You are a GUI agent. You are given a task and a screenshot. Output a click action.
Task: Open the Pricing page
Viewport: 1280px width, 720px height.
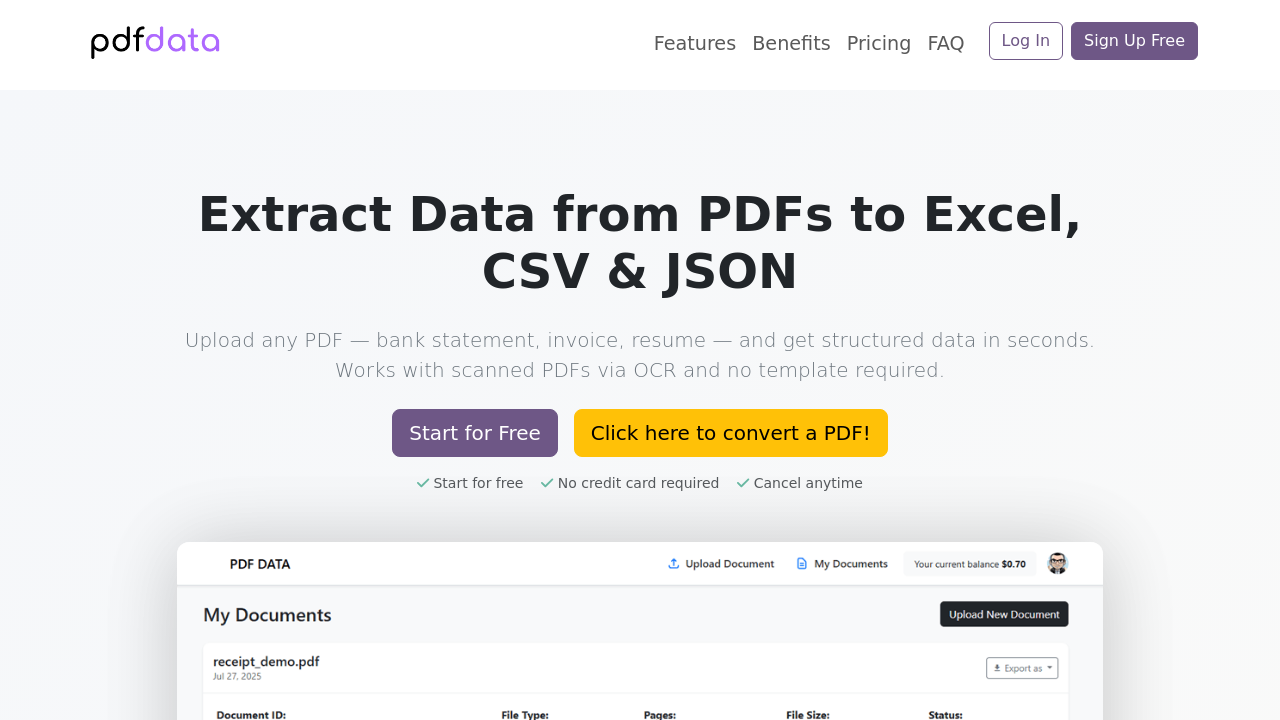tap(879, 43)
